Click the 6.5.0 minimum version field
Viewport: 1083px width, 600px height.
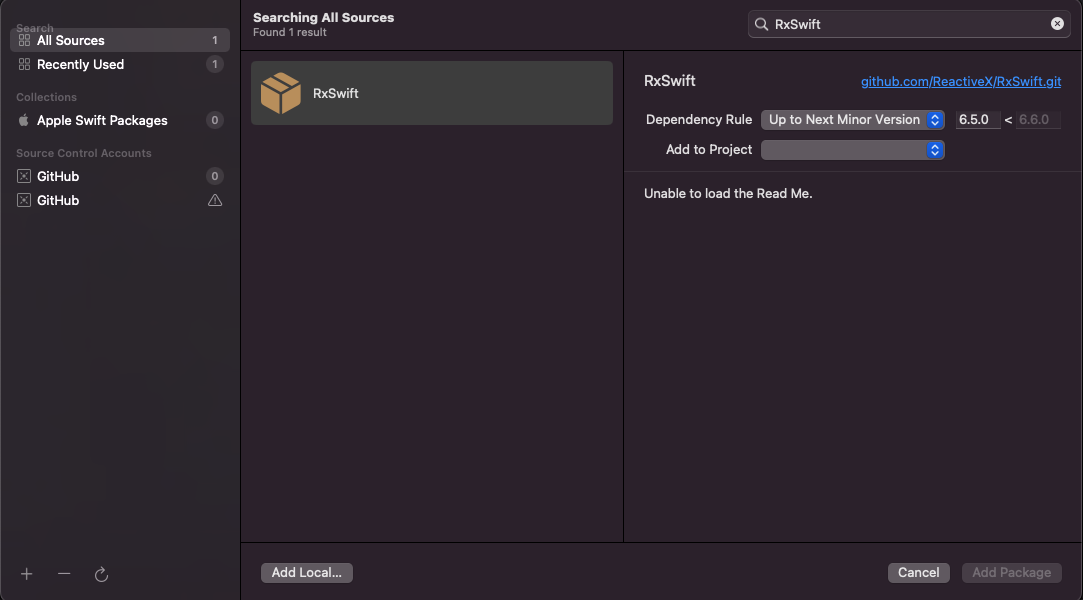[977, 120]
